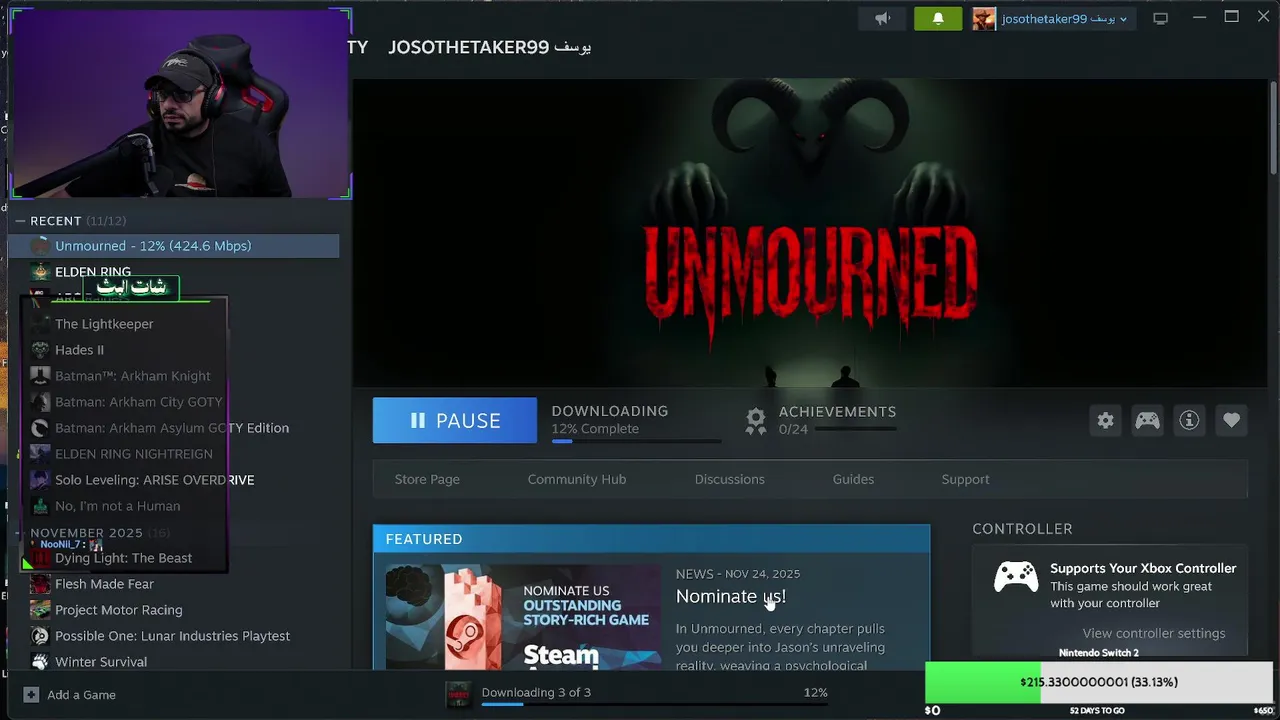
Task: Pause the Unmourned download
Action: pyautogui.click(x=455, y=420)
